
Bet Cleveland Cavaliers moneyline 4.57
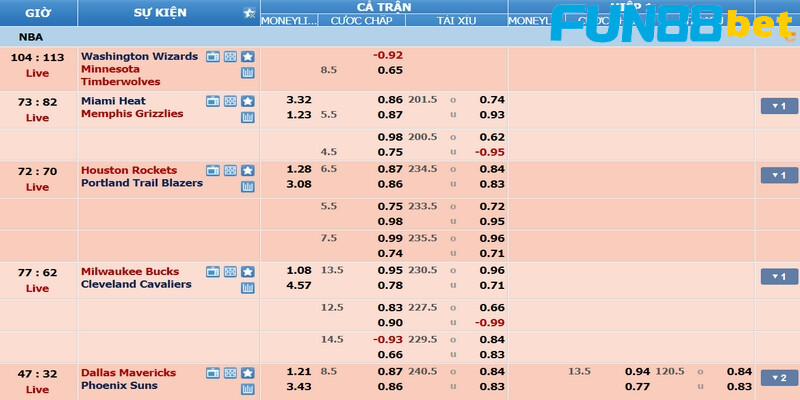pyautogui.click(x=299, y=285)
